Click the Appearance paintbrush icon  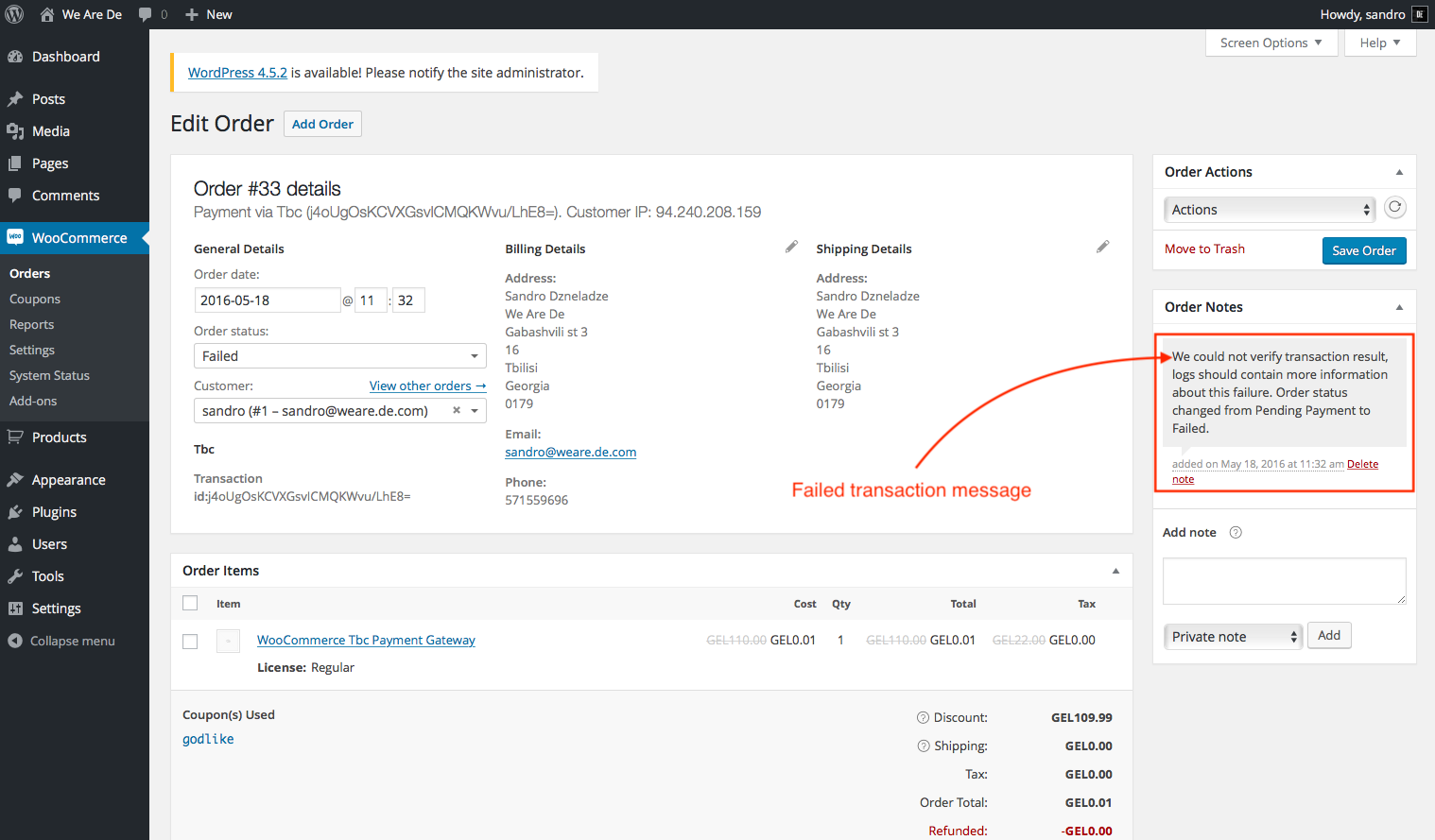click(x=15, y=480)
